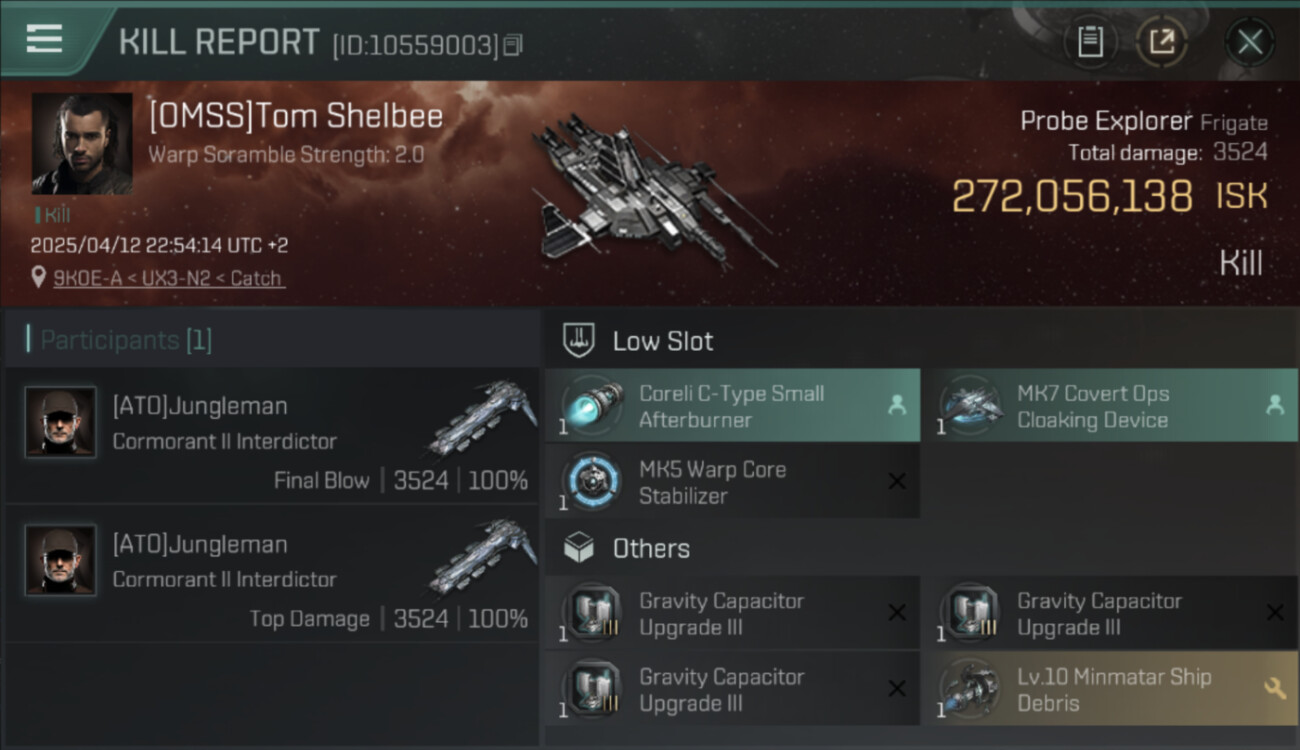
Task: Tap the person icon on Coreli Afterburner
Action: click(x=896, y=406)
